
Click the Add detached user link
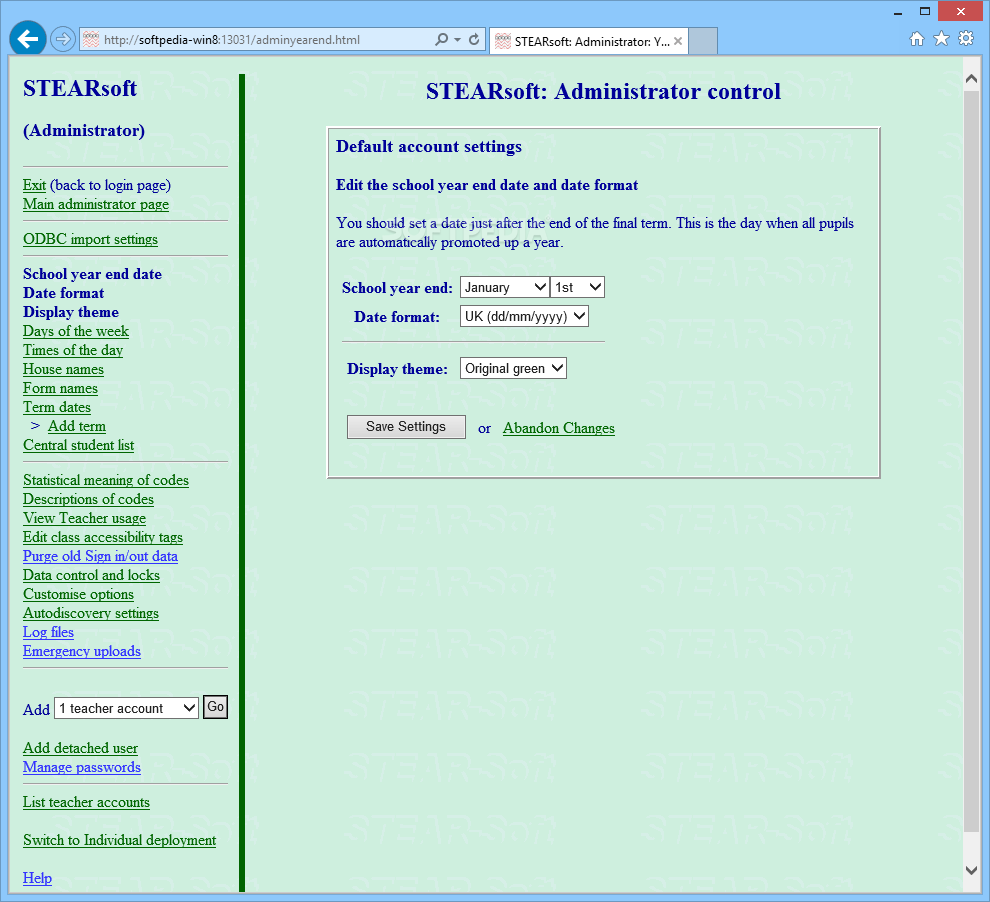point(81,748)
